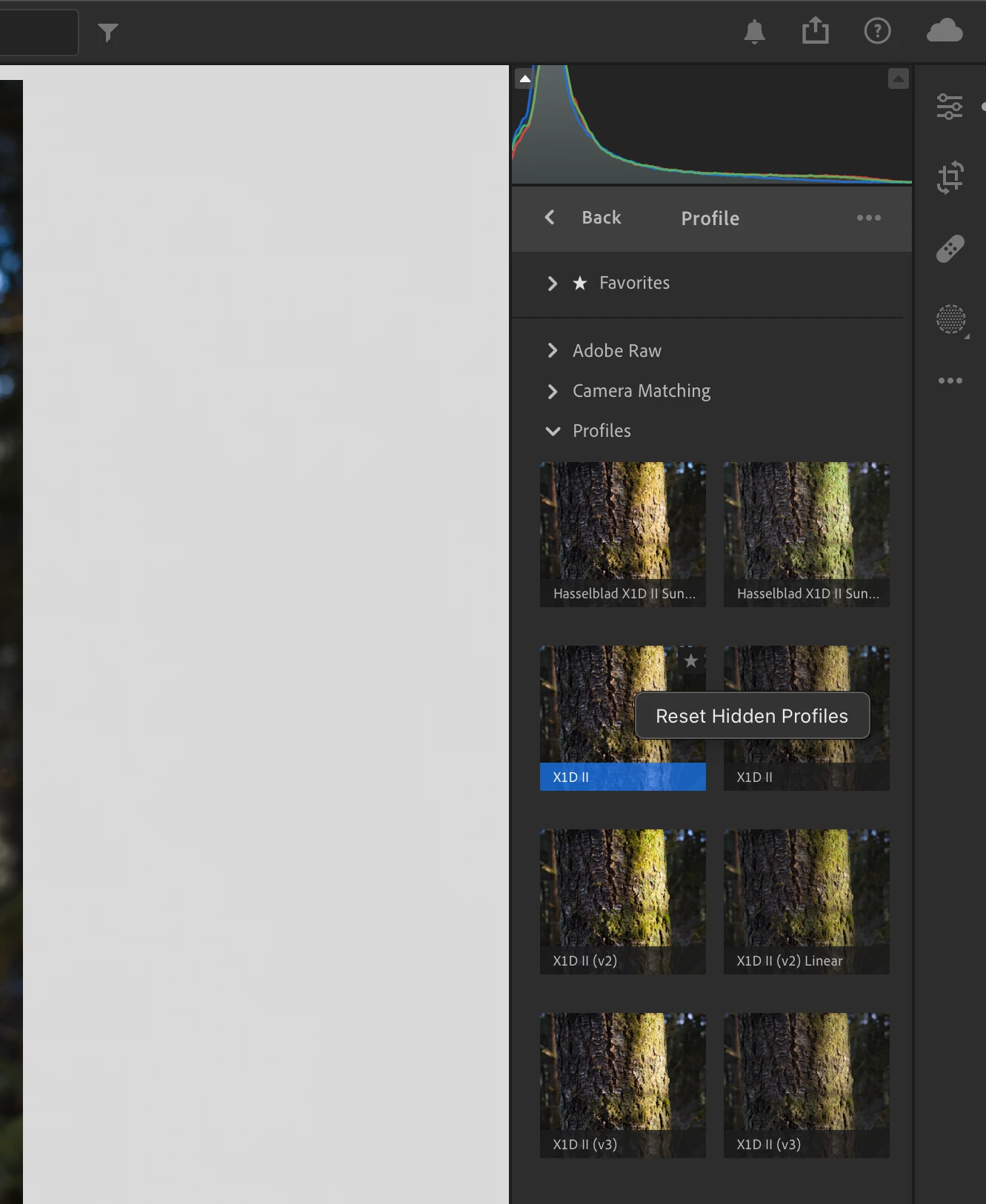This screenshot has height=1204, width=986.
Task: Open the filter funnel icon
Action: [x=108, y=33]
